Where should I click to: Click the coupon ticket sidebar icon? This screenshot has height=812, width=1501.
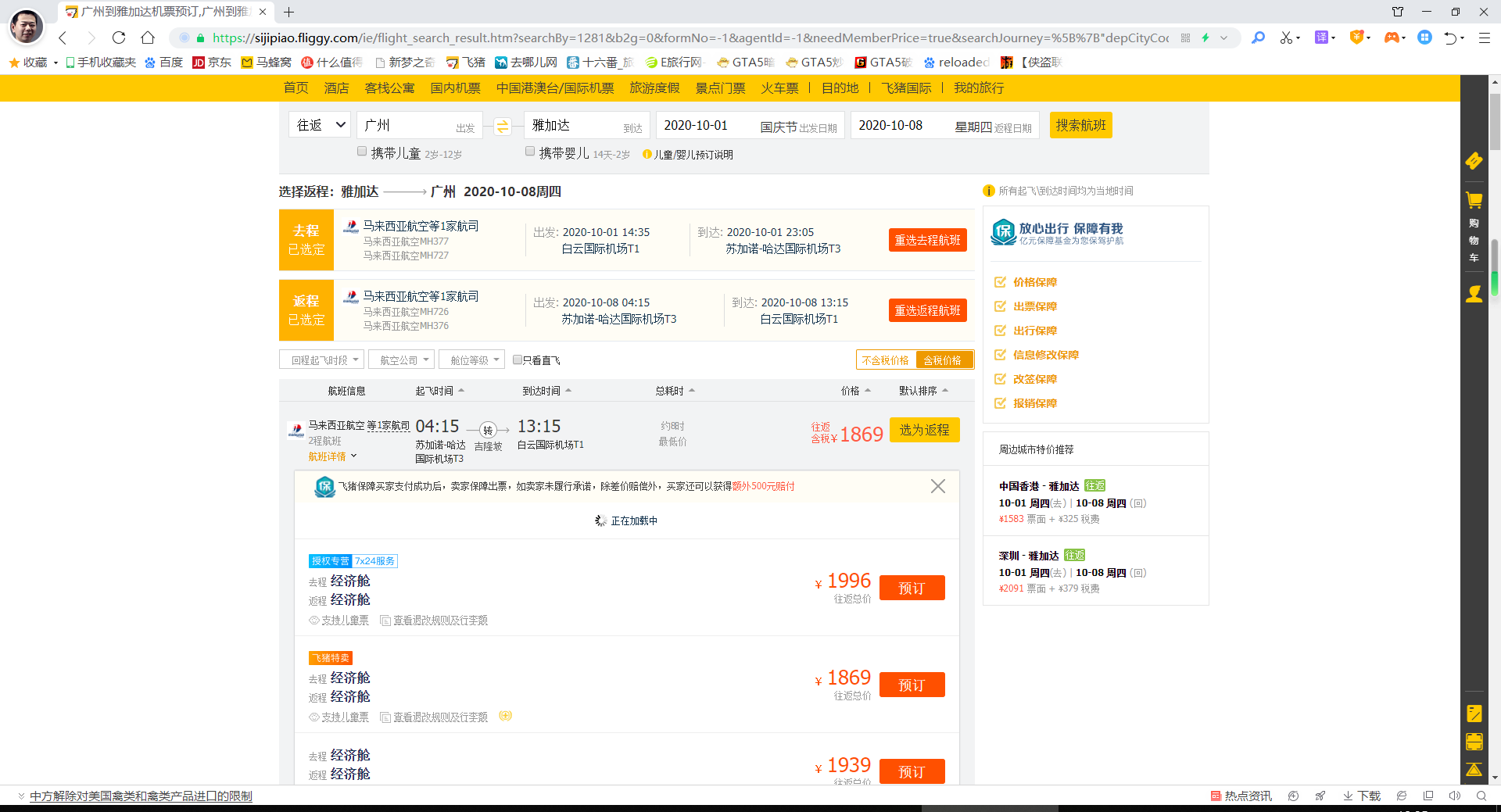[x=1474, y=161]
